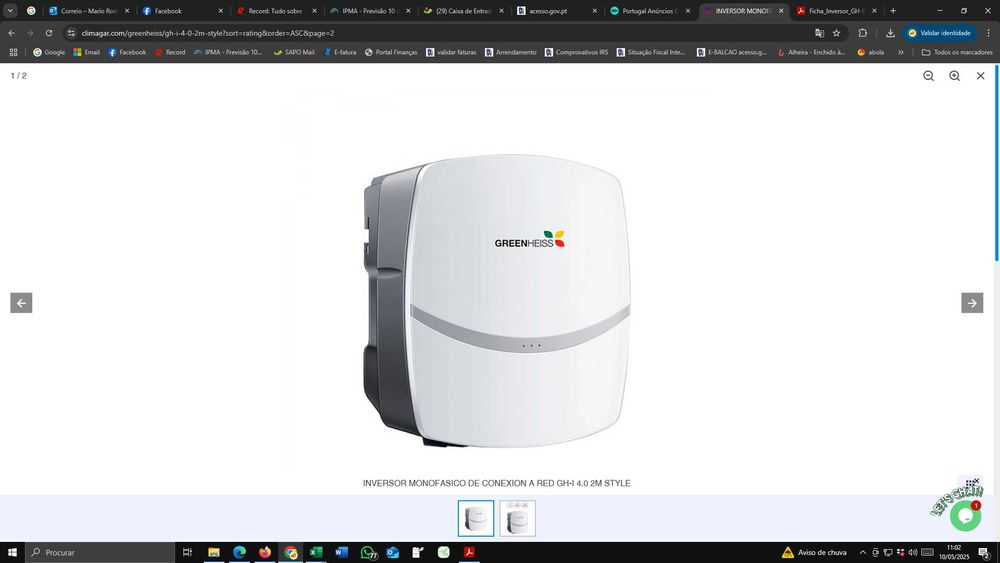
Task: Go to the previous product image
Action: tap(21, 303)
